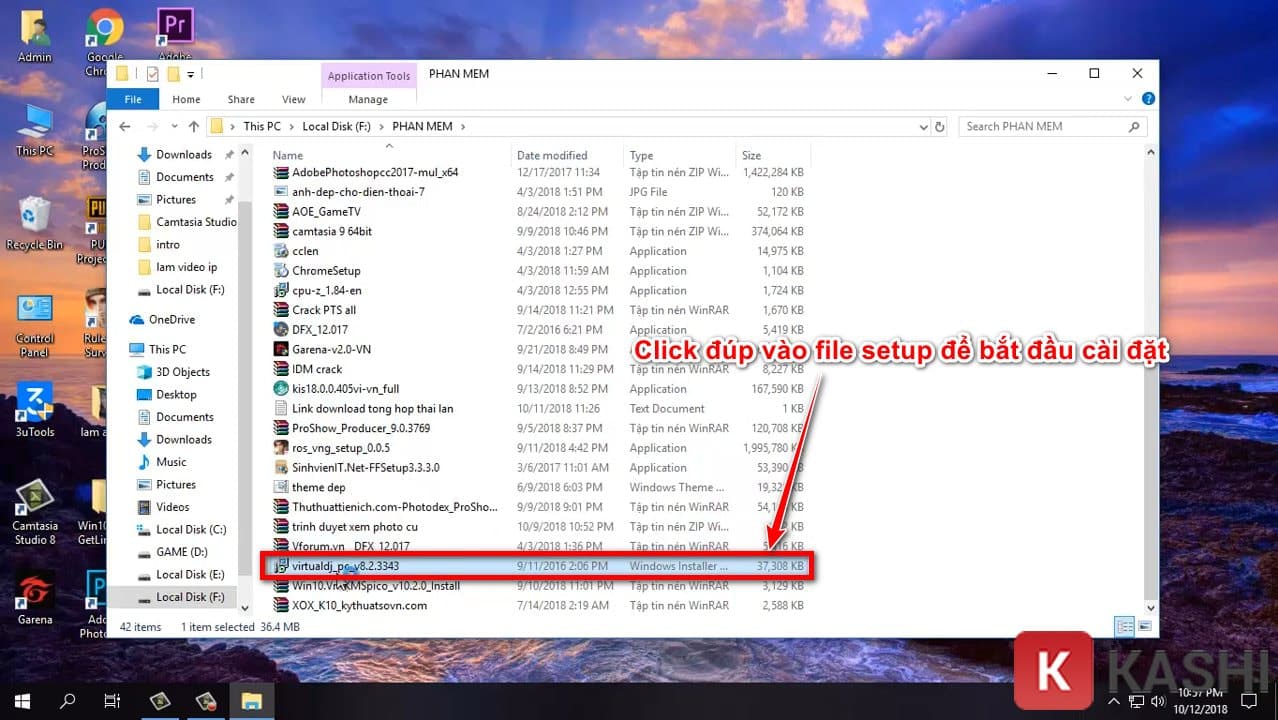Open the recent locations dropdown arrow
Viewport: 1278px width, 720px height.
[x=174, y=126]
